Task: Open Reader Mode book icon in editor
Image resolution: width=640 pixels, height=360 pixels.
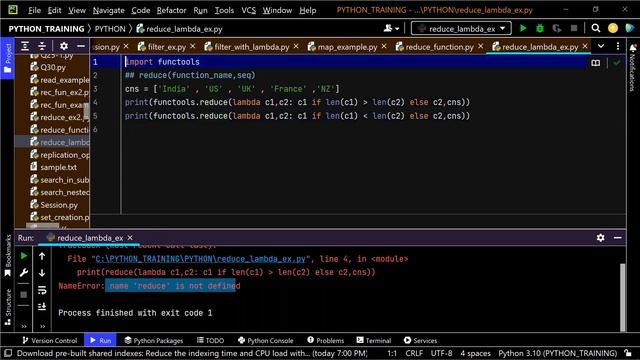Action: pos(596,63)
